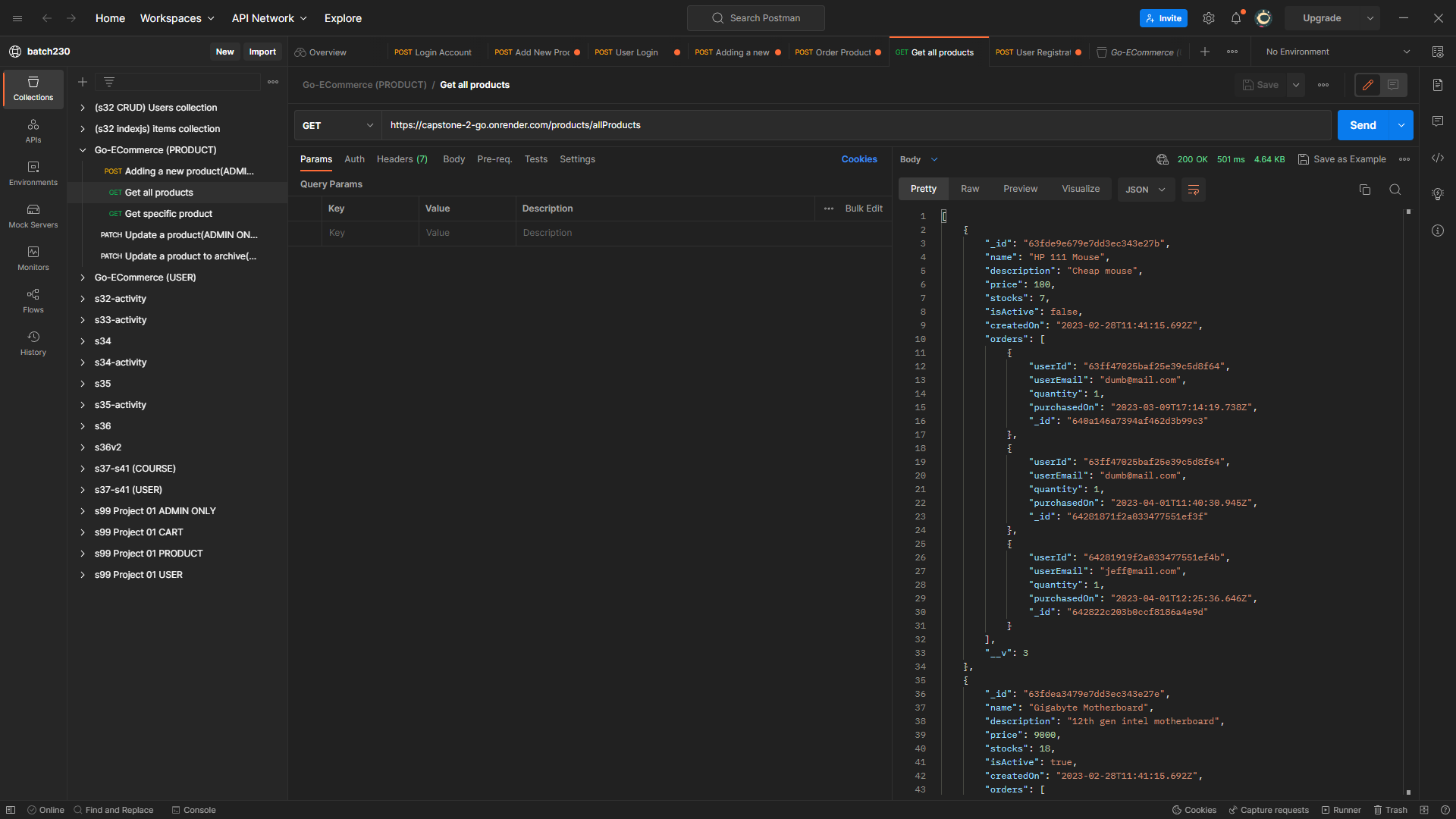The width and height of the screenshot is (1456, 819).
Task: Open the Collections sidebar panel
Action: coord(33,89)
